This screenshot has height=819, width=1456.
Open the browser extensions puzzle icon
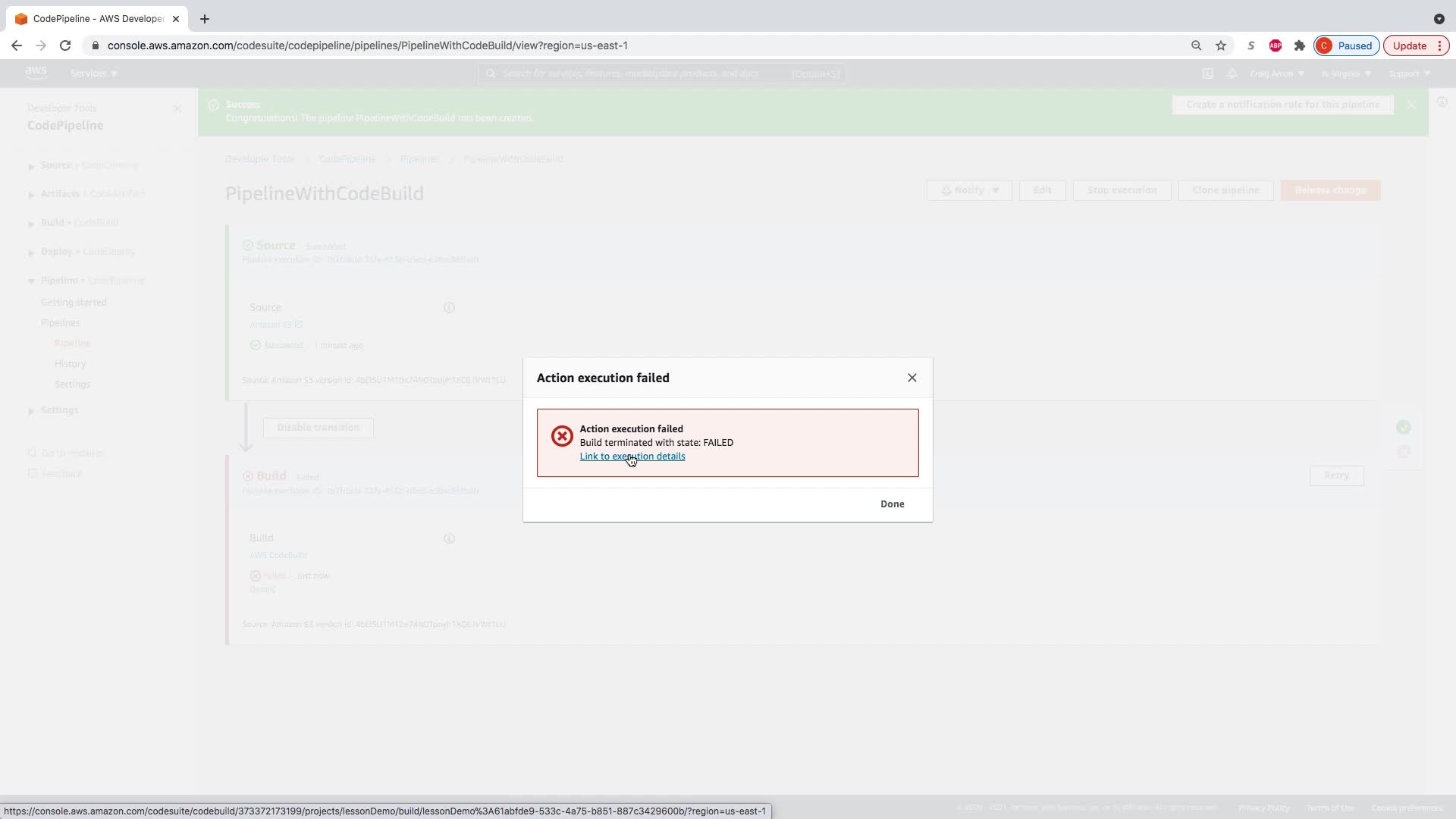[x=1299, y=45]
